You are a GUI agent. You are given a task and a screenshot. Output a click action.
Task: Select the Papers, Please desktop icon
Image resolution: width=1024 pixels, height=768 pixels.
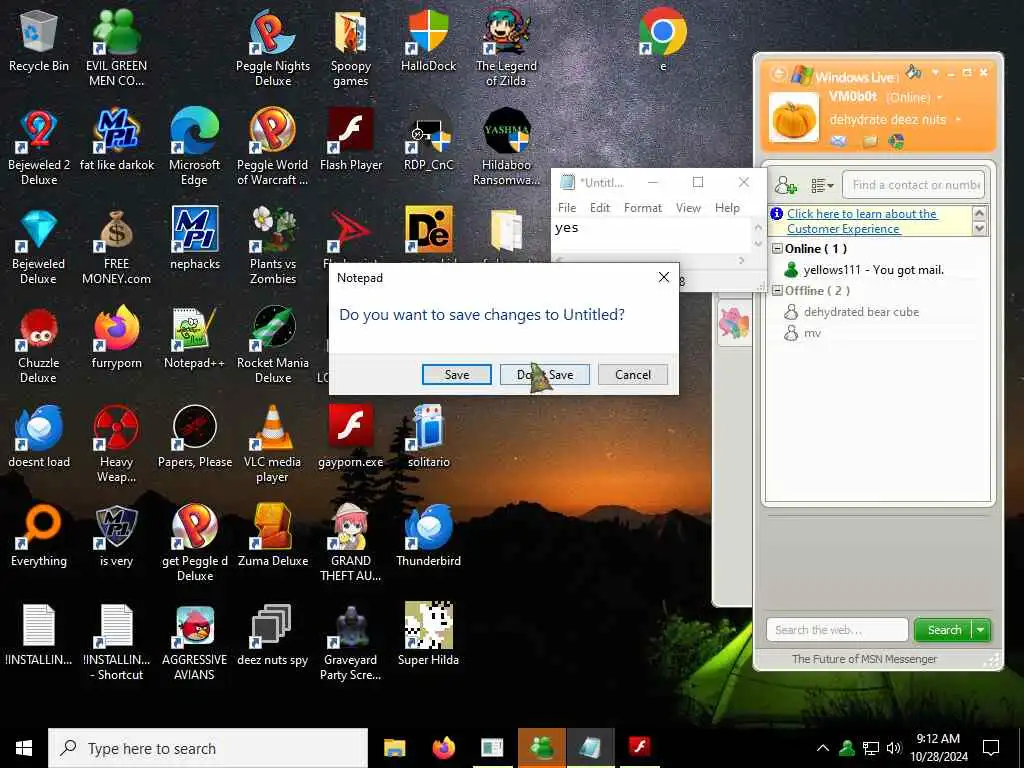coord(194,437)
